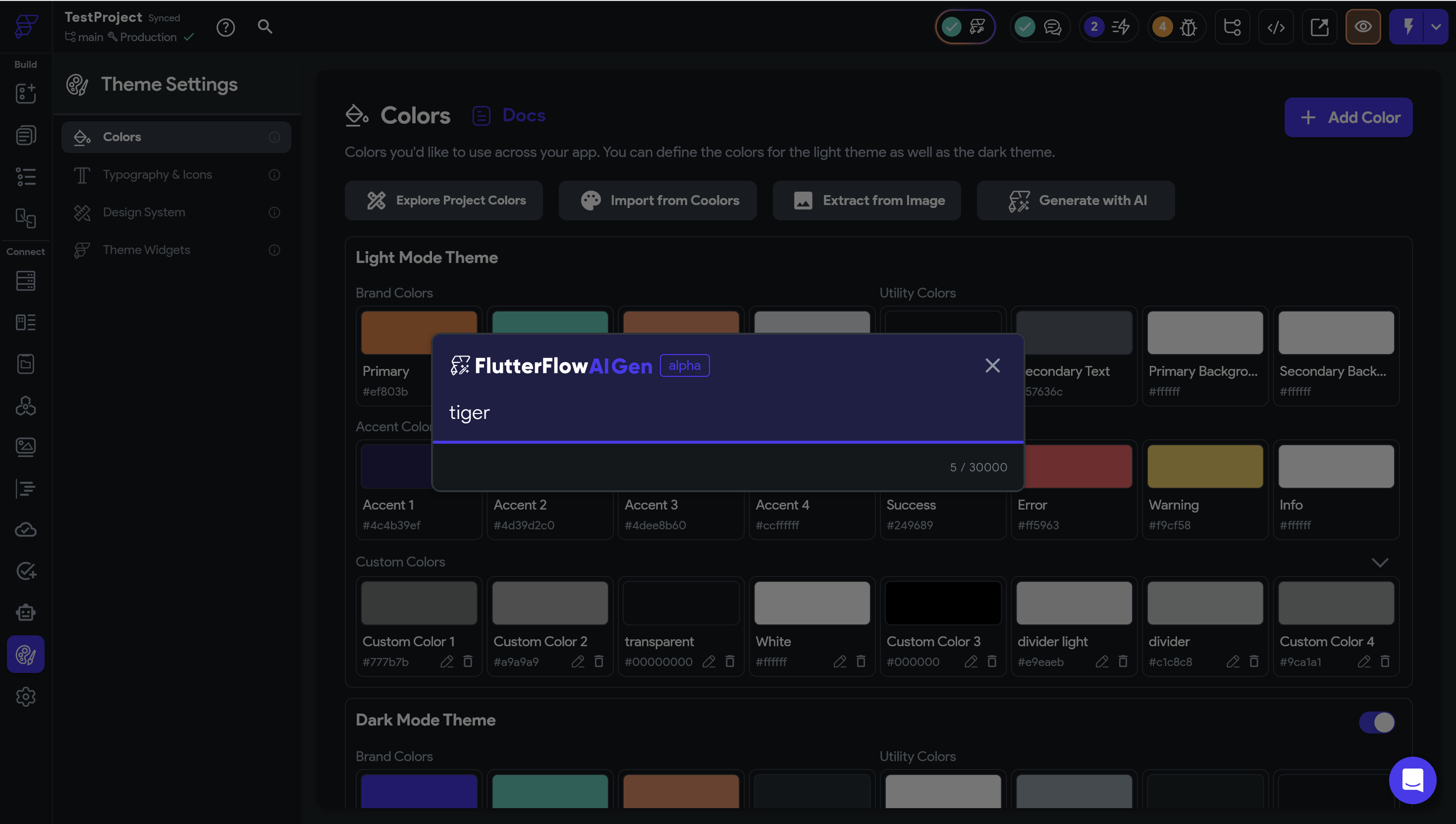Click the lightning run mode button
Viewport: 1456px width, 824px height.
1408,27
